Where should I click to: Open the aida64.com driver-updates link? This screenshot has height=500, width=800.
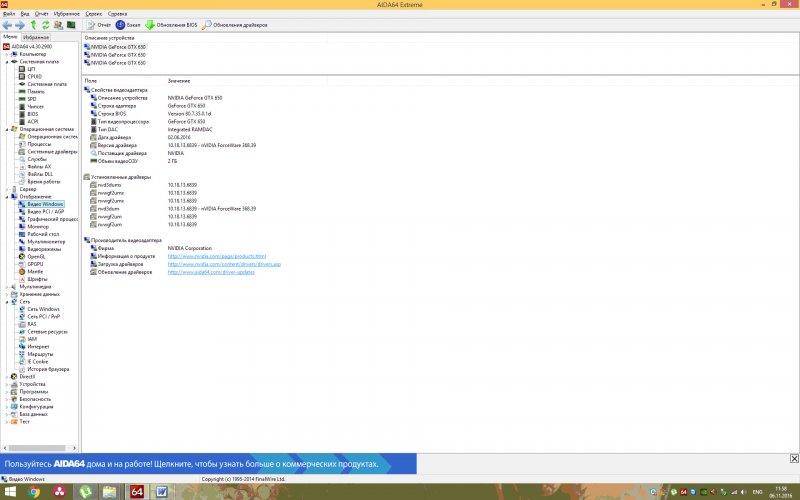[211, 271]
